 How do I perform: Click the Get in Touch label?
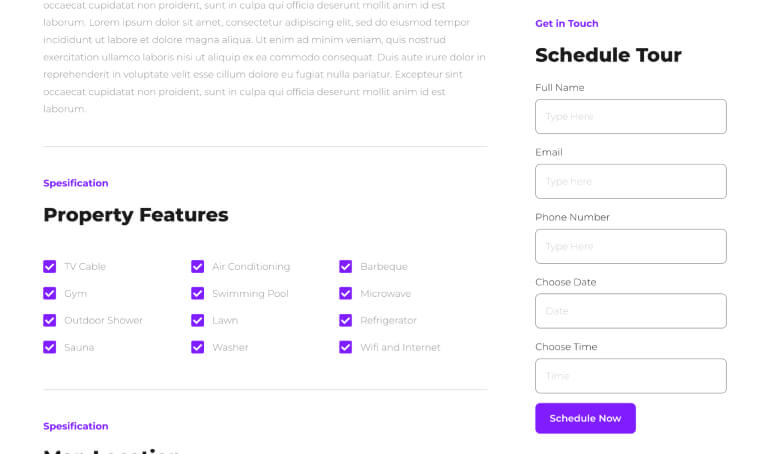point(566,24)
